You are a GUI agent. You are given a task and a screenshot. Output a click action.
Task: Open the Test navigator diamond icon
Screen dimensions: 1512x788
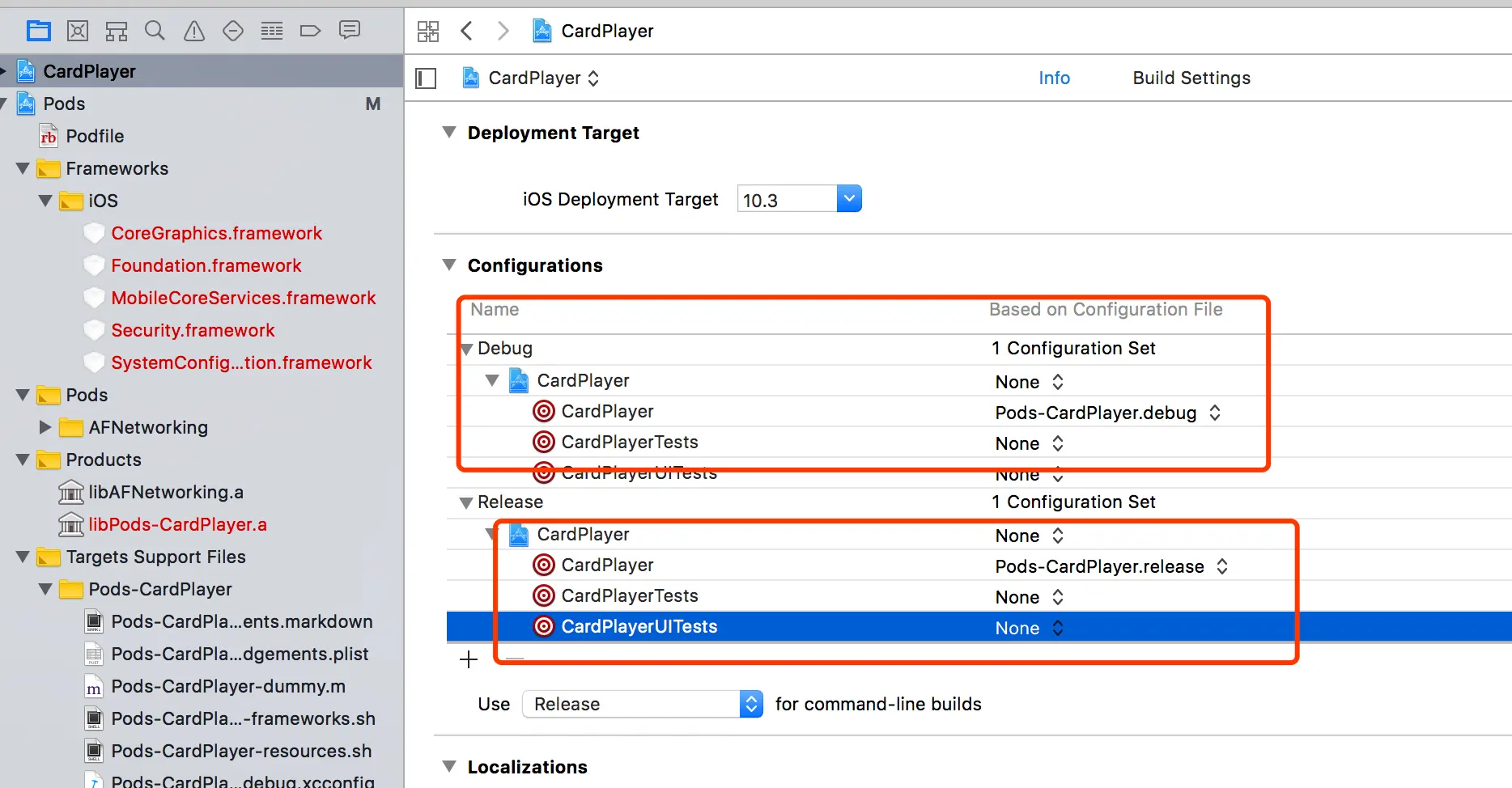[232, 30]
